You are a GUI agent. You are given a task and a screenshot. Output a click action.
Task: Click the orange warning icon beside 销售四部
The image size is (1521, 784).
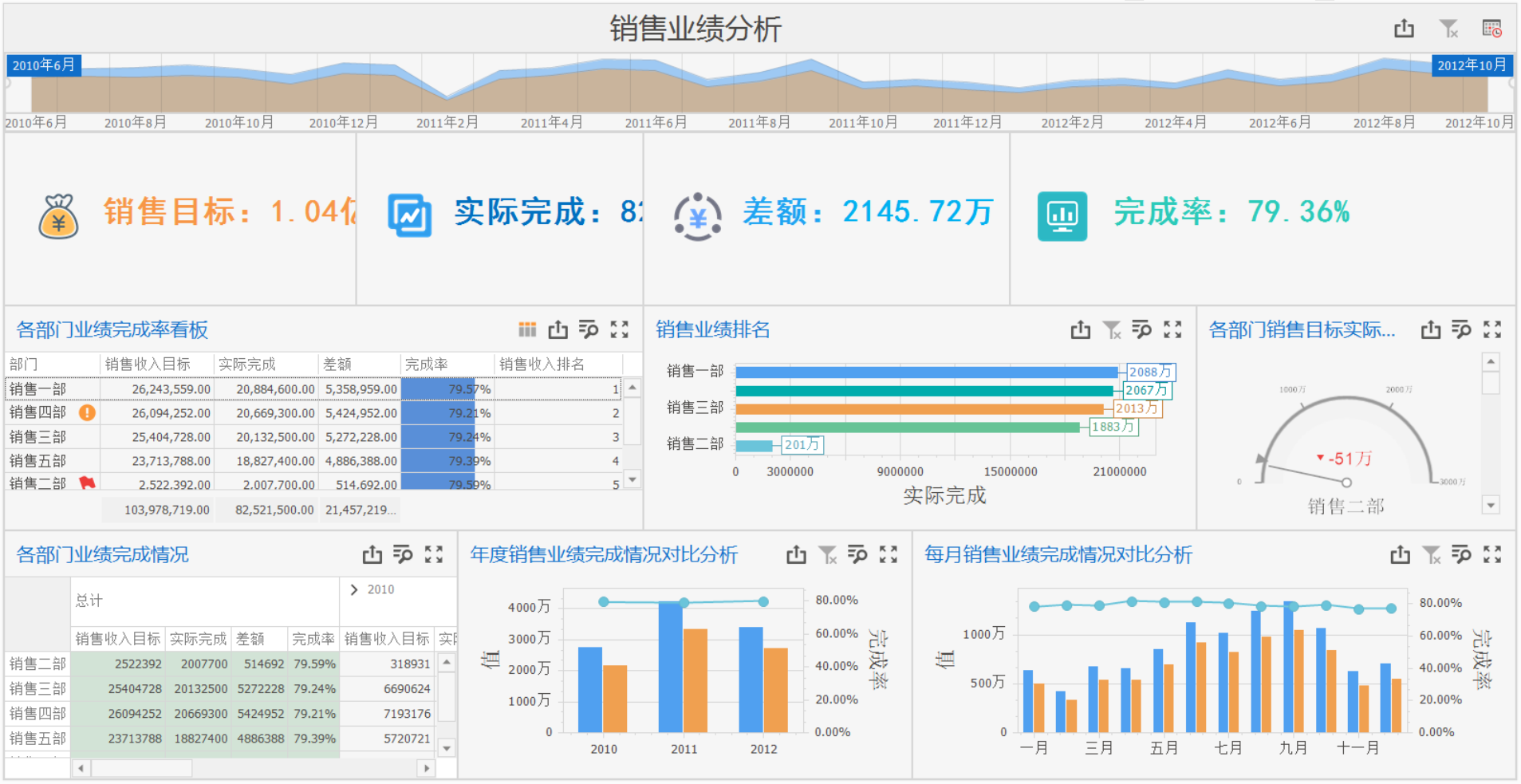point(87,412)
